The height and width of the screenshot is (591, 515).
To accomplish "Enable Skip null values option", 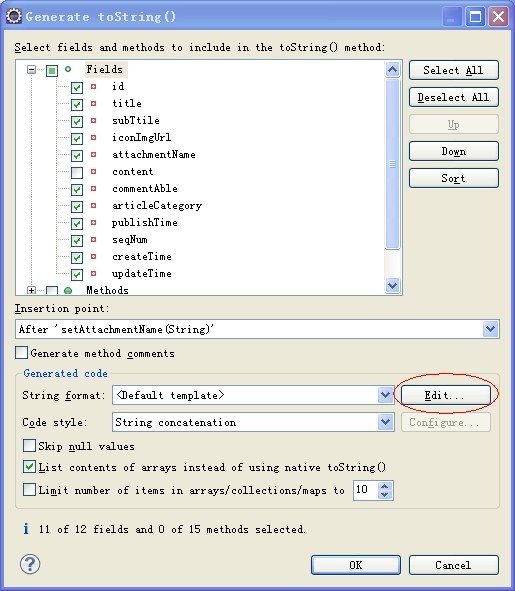I will (29, 446).
